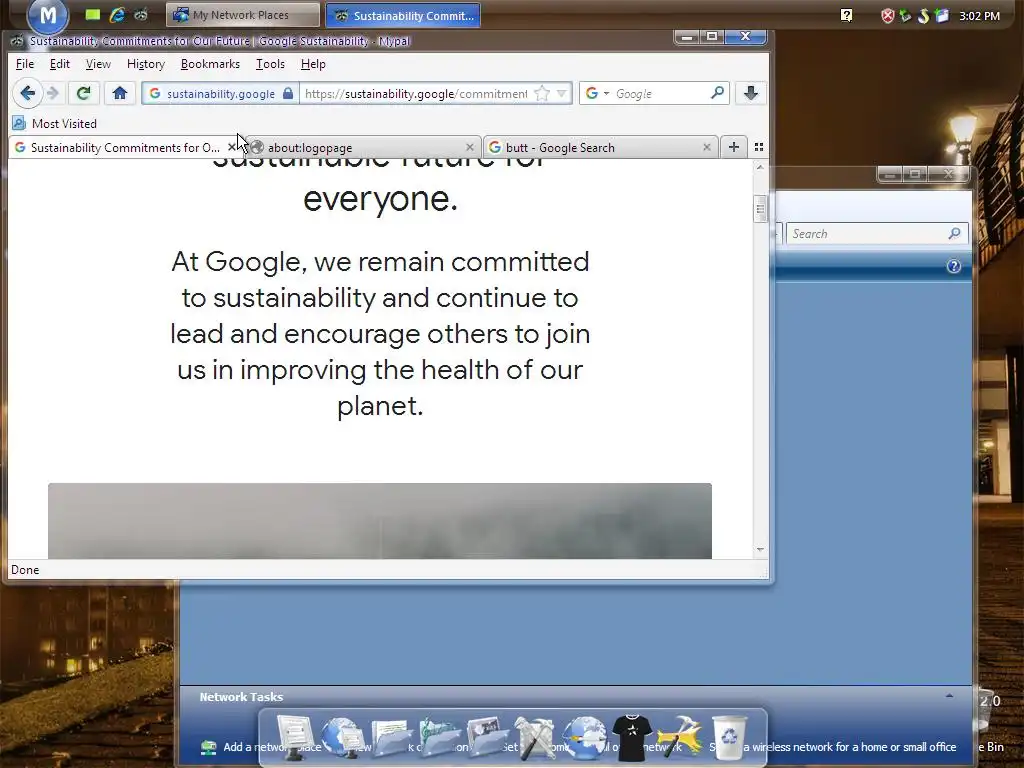The width and height of the screenshot is (1024, 768).
Task: Launch Internet Explorer from quick launch
Action: tap(117, 14)
